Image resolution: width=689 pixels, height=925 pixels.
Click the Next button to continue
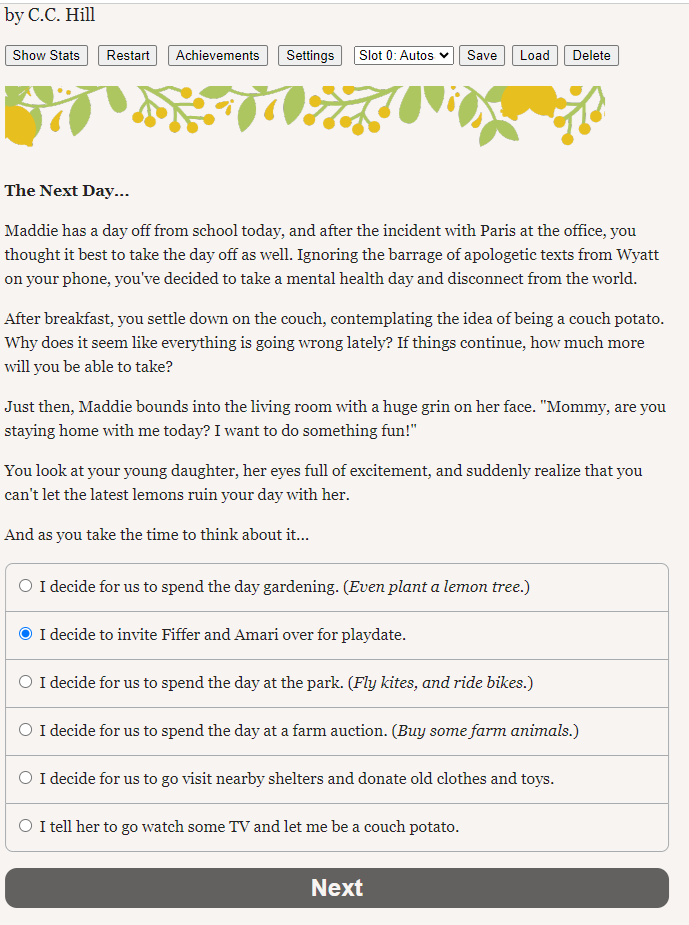pos(337,888)
